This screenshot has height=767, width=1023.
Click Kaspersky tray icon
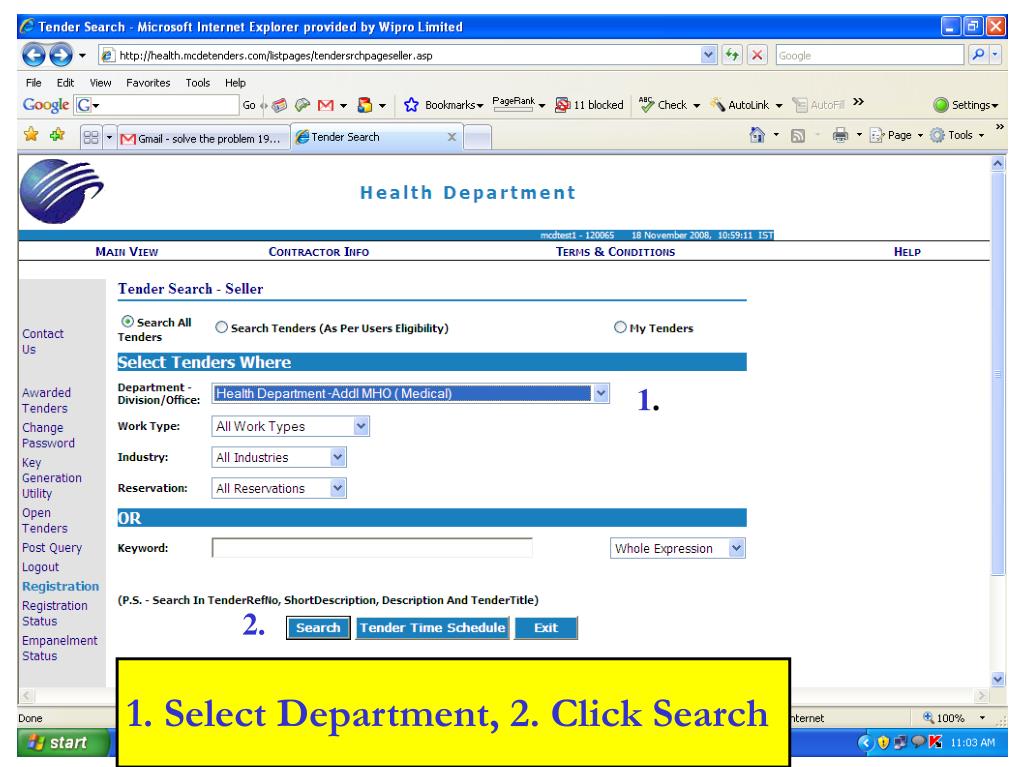coord(936,742)
